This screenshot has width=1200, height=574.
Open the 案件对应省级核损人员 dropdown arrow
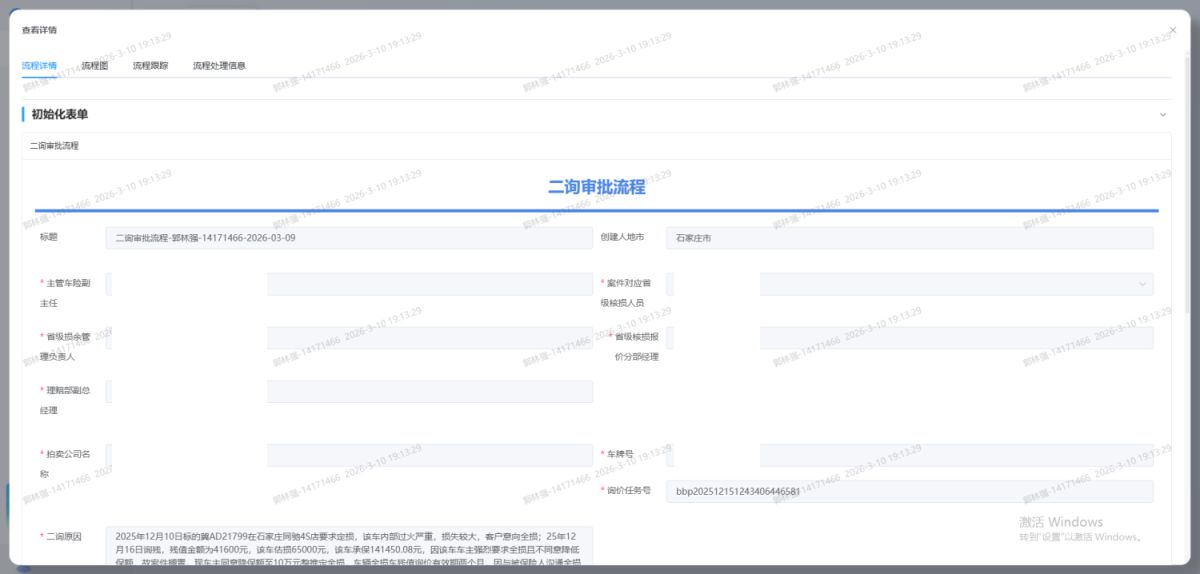pyautogui.click(x=1142, y=285)
